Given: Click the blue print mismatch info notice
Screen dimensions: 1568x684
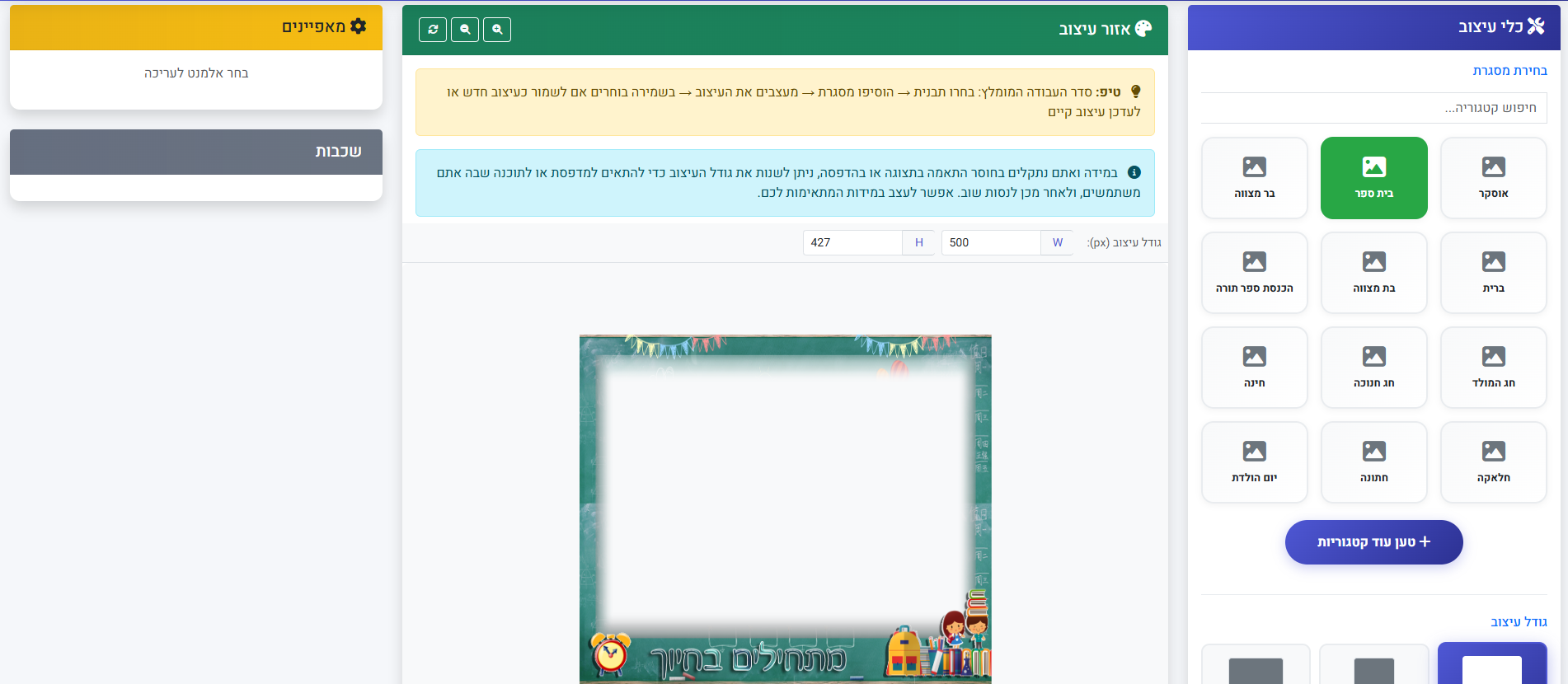Looking at the screenshot, I should point(785,183).
